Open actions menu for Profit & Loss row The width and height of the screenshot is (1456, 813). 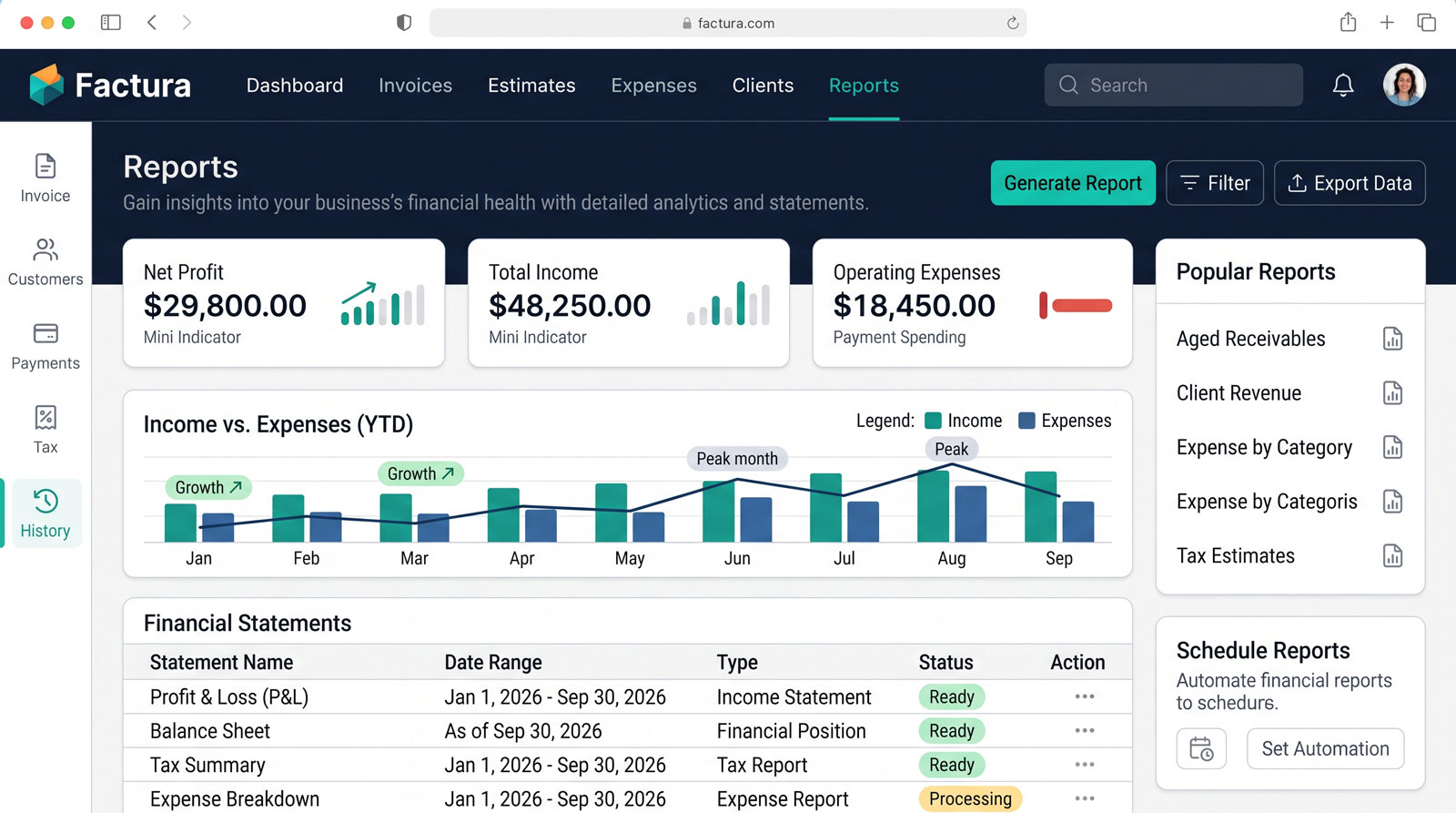(x=1084, y=696)
